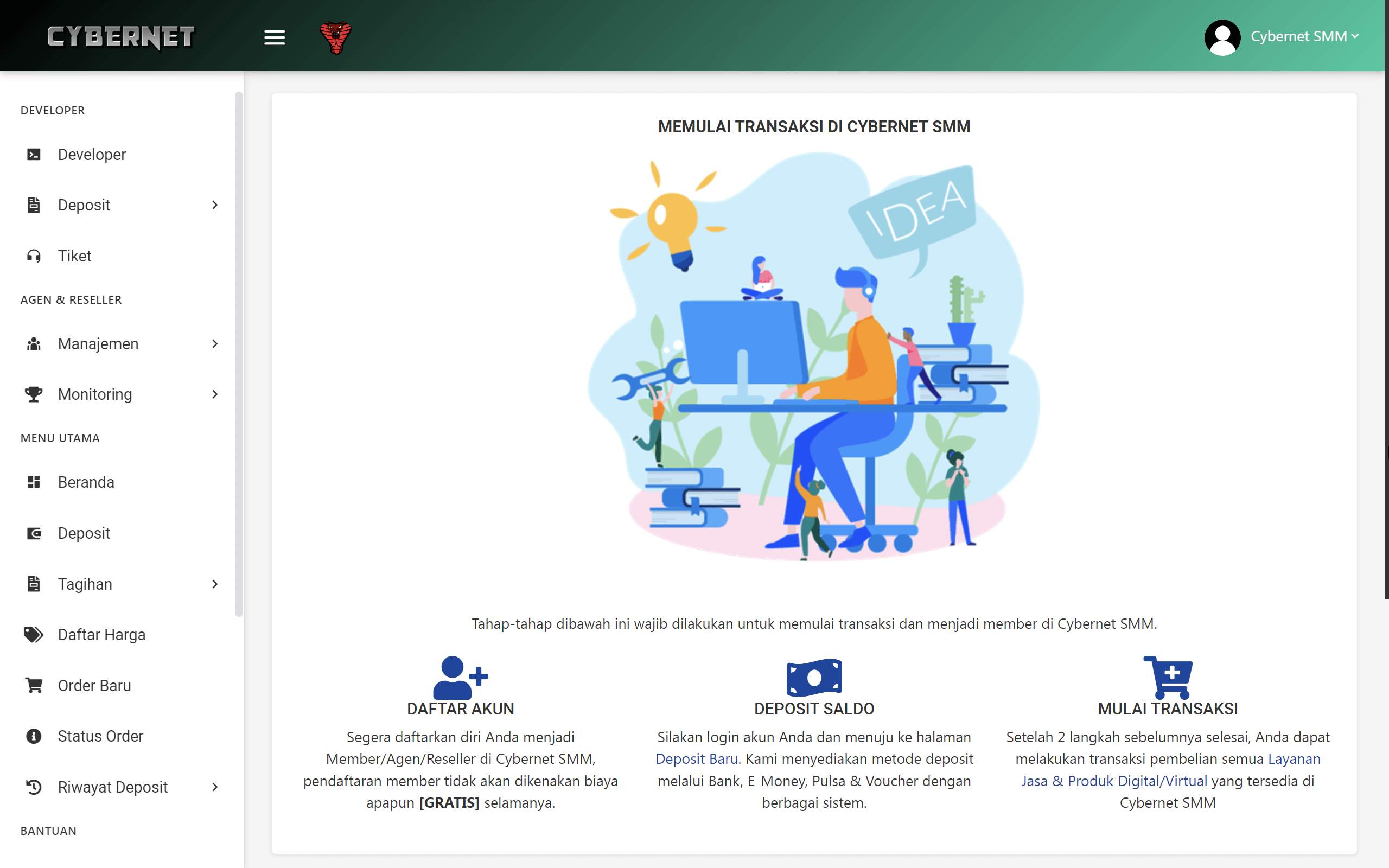The width and height of the screenshot is (1389, 868).
Task: Click the Daftar Harga price tag icon
Action: pos(33,634)
